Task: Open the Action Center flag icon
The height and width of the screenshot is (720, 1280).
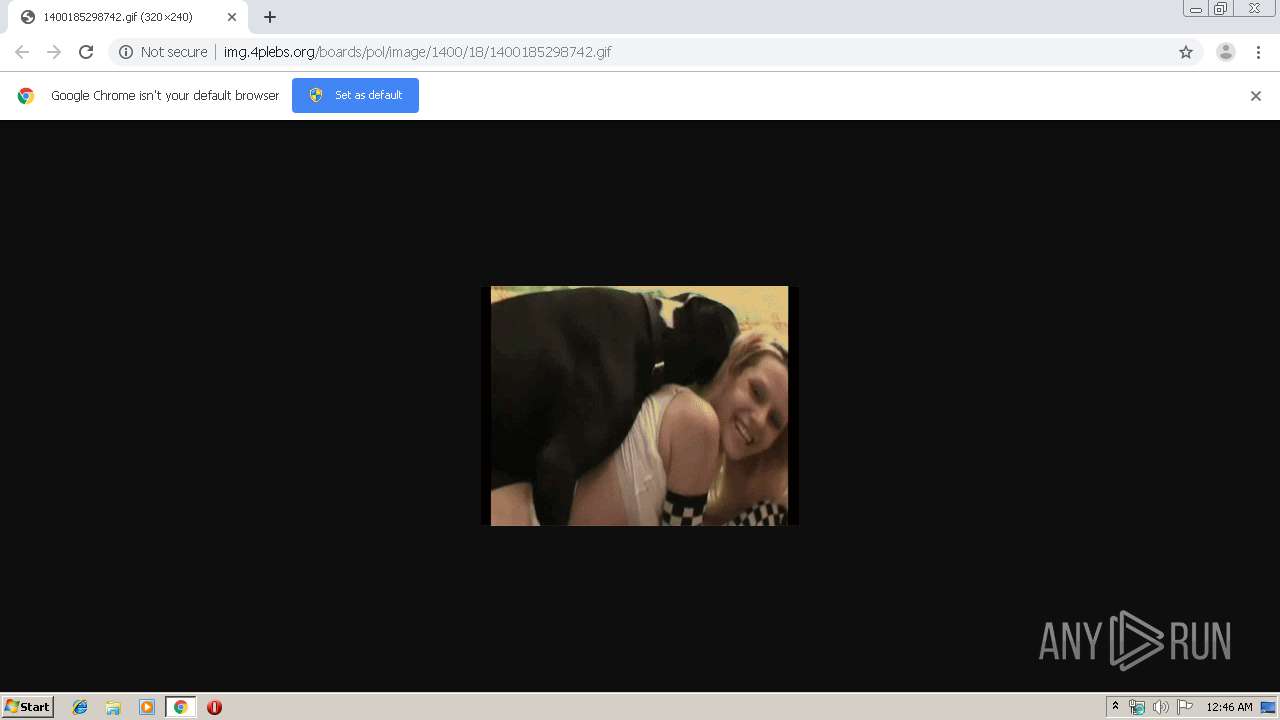Action: coord(1185,707)
